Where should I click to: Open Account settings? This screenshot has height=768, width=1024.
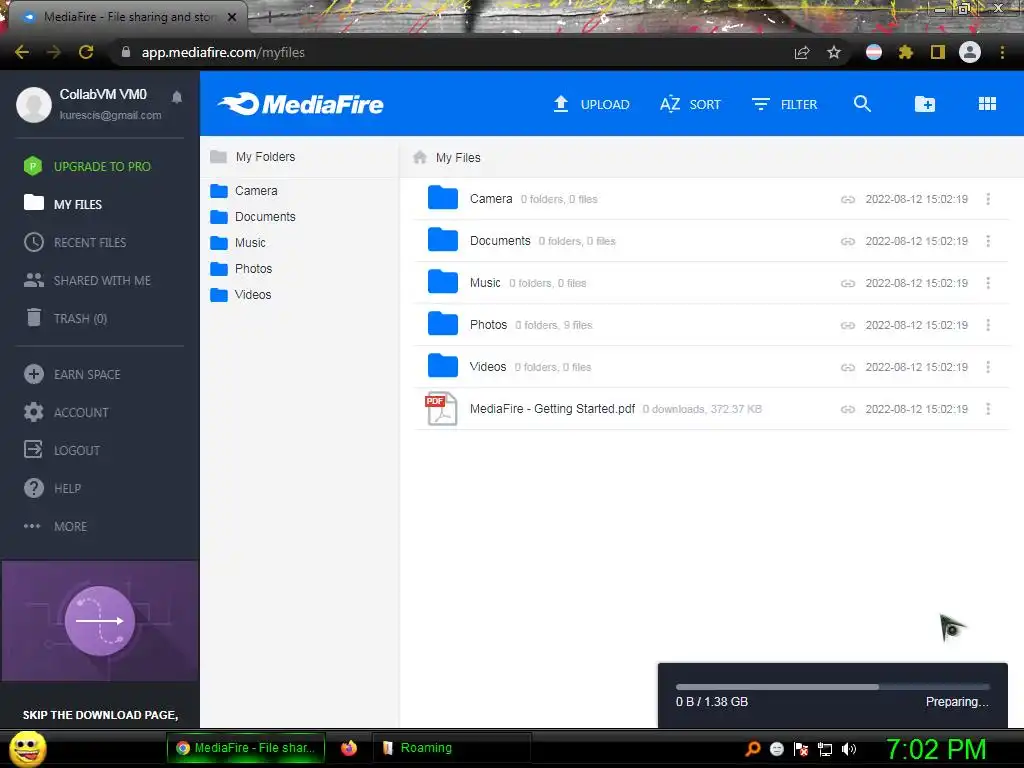pos(66,412)
